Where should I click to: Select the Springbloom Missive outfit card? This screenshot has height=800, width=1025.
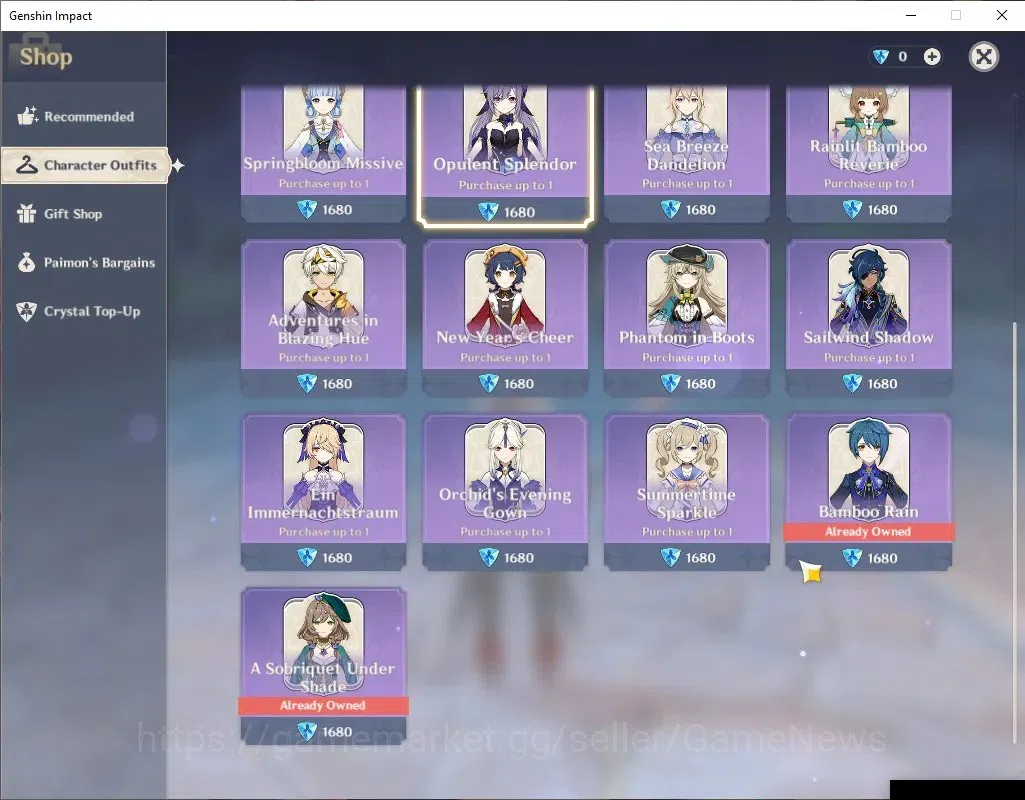[324, 154]
